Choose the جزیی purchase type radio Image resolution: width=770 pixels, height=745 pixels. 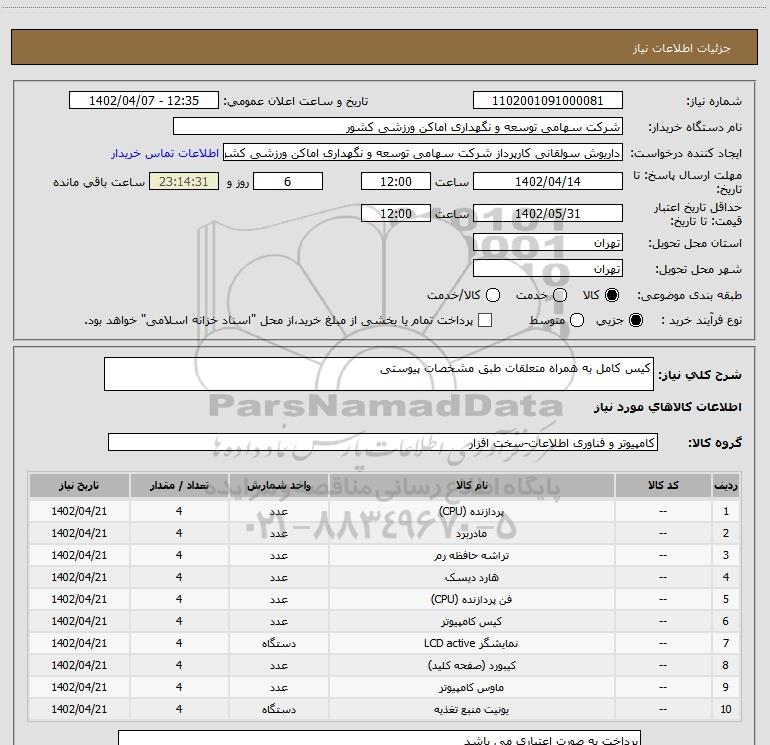(x=636, y=320)
